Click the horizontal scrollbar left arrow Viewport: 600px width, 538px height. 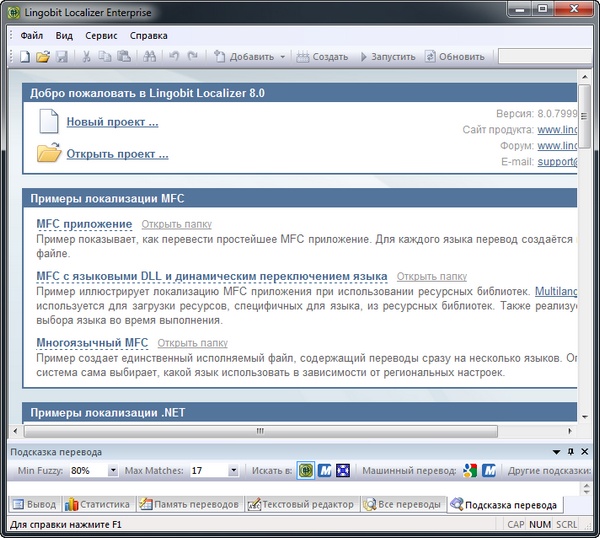click(15, 431)
